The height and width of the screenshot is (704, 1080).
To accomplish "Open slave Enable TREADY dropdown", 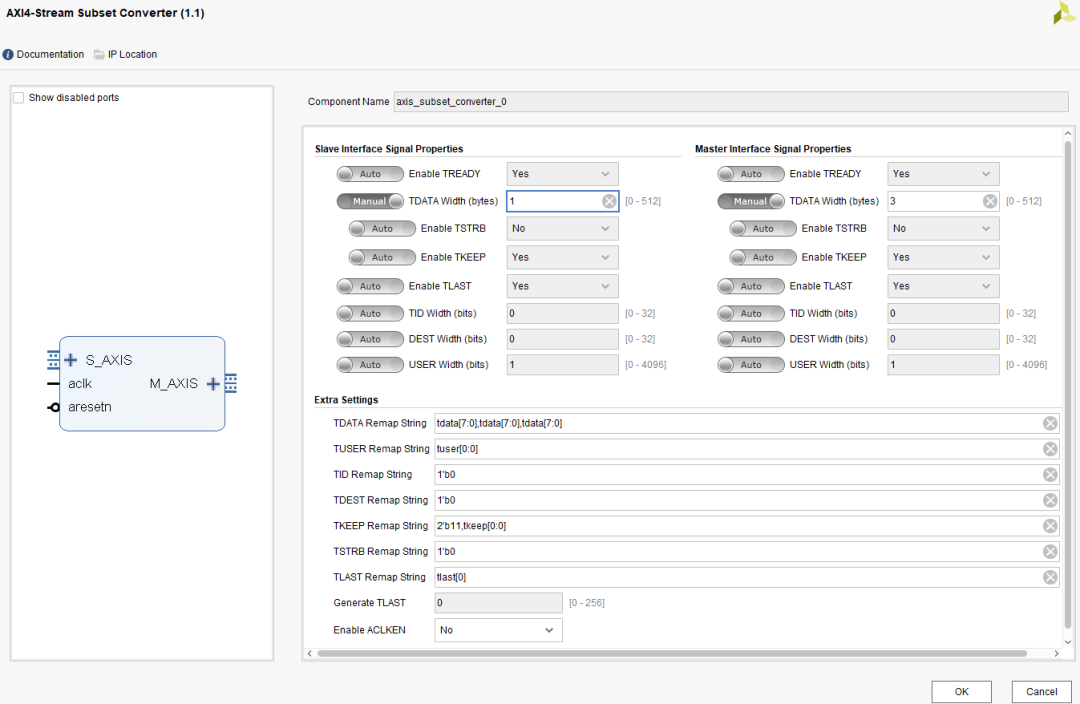I will click(562, 174).
